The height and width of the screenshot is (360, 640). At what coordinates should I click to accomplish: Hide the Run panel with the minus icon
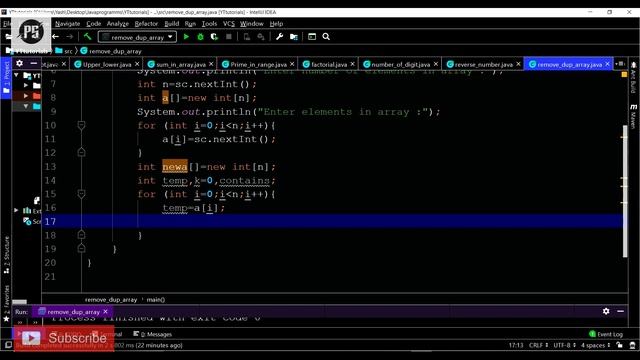coord(620,311)
